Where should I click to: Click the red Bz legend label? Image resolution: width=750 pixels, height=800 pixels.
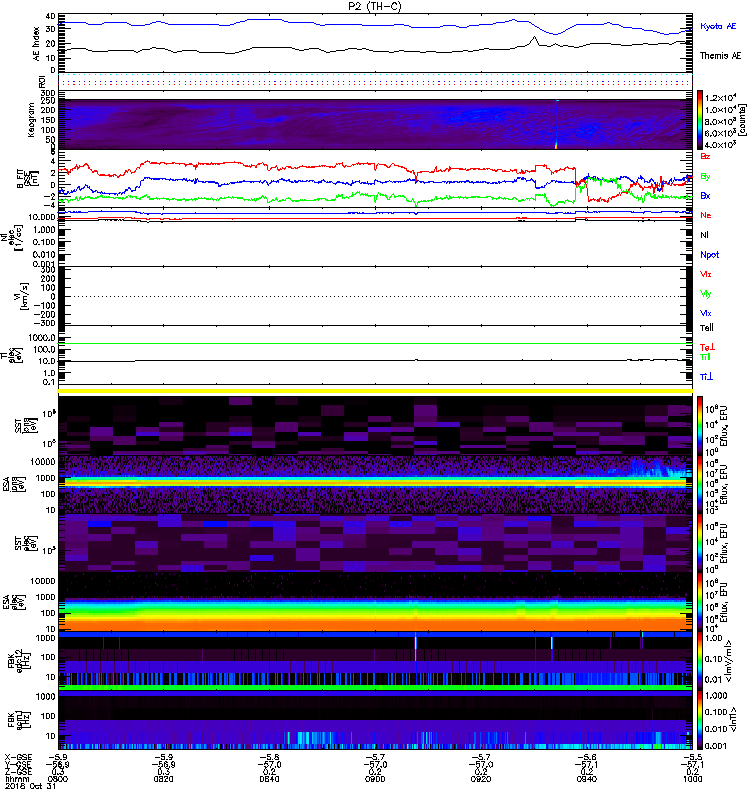(x=705, y=156)
